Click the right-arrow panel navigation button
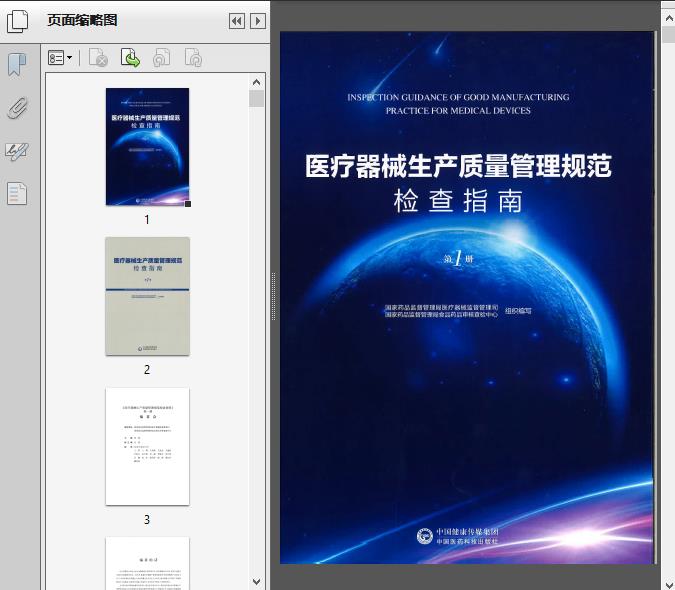 tap(257, 21)
